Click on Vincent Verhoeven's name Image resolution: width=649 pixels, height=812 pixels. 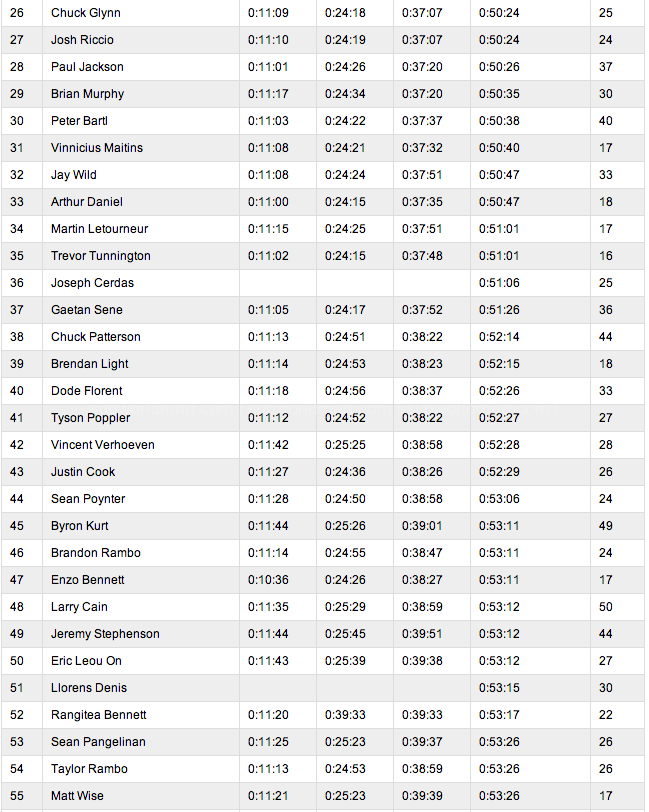(103, 445)
